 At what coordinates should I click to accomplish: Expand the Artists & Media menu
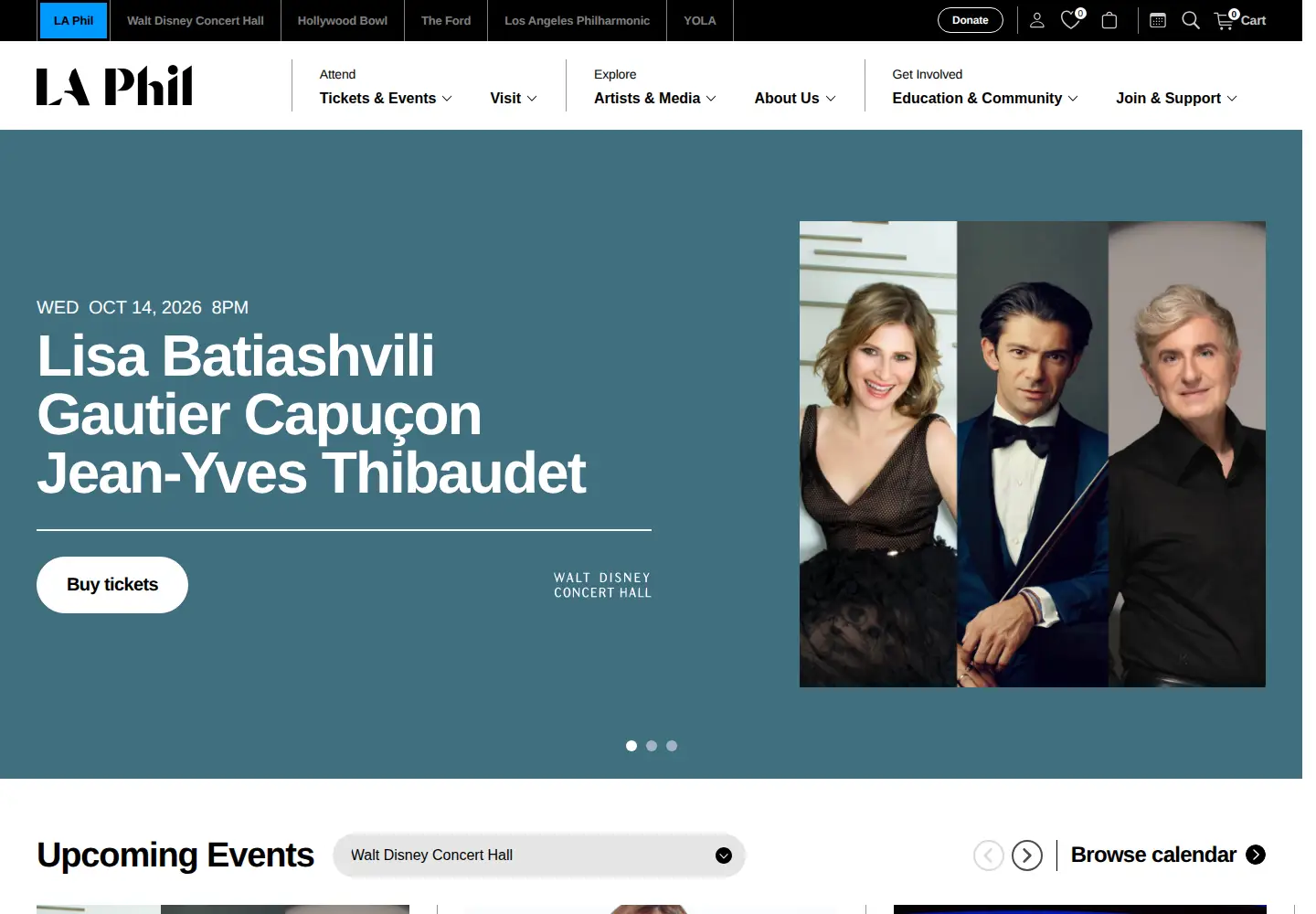pos(655,98)
